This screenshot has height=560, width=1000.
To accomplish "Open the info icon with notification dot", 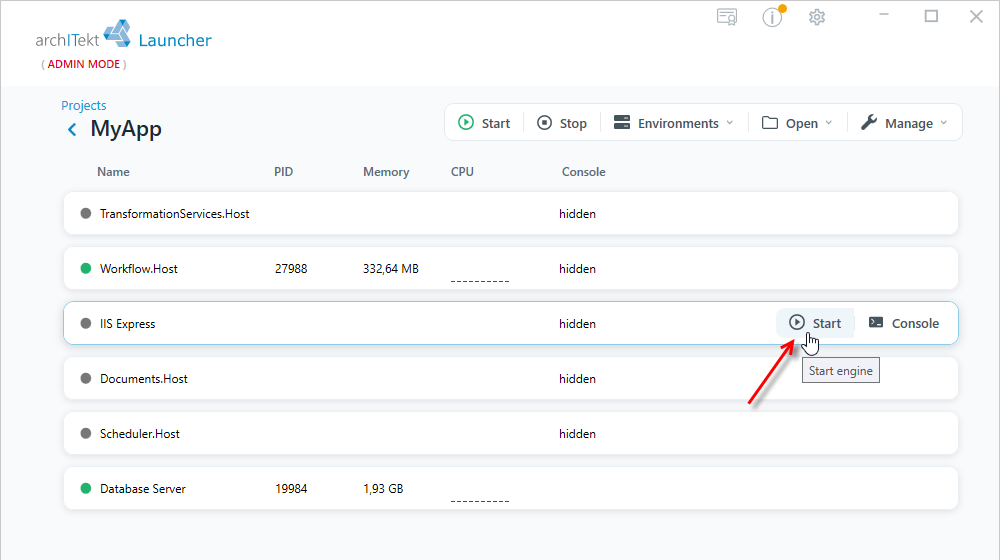I will [x=773, y=17].
